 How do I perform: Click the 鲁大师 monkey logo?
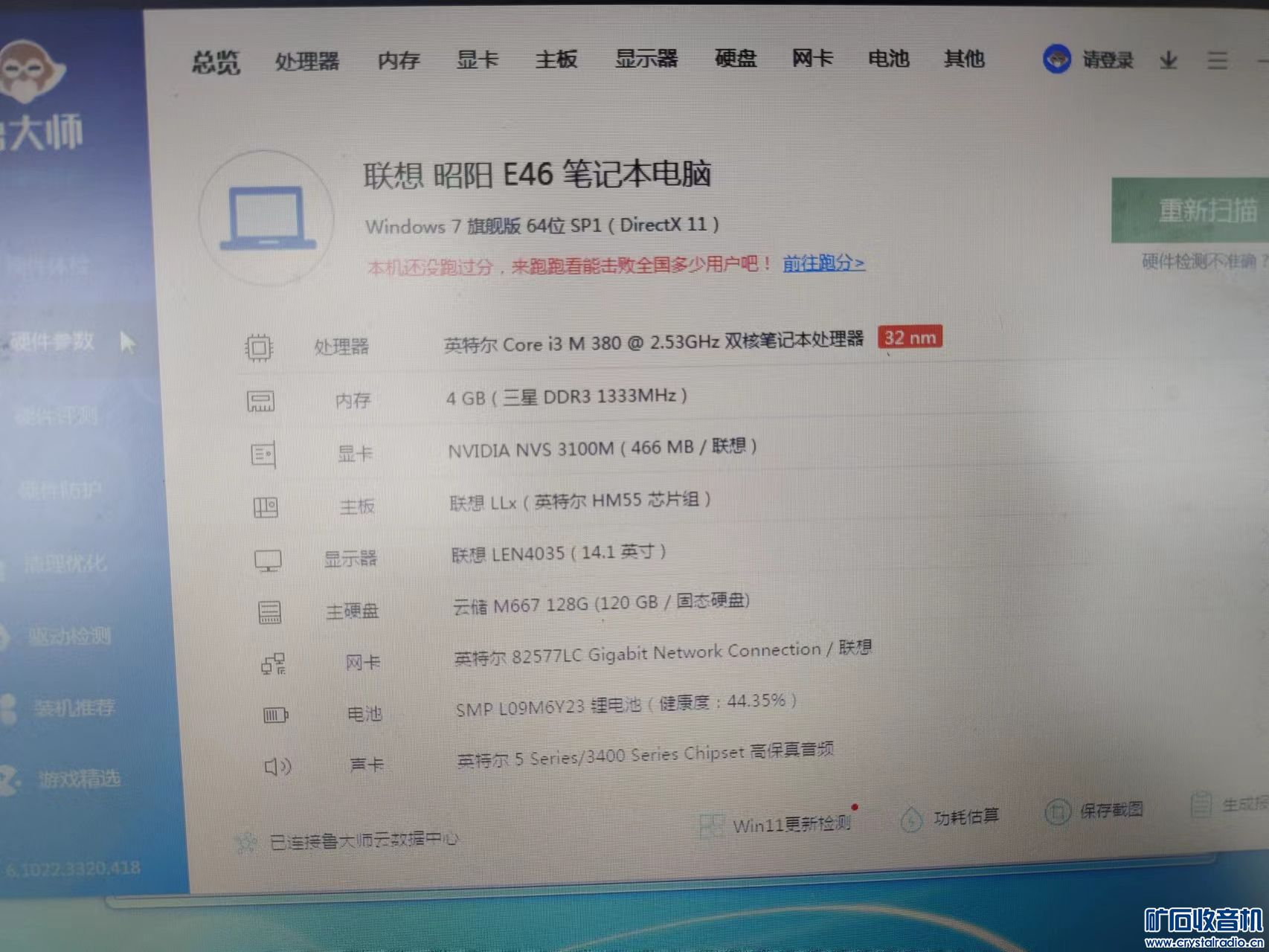coord(31,71)
